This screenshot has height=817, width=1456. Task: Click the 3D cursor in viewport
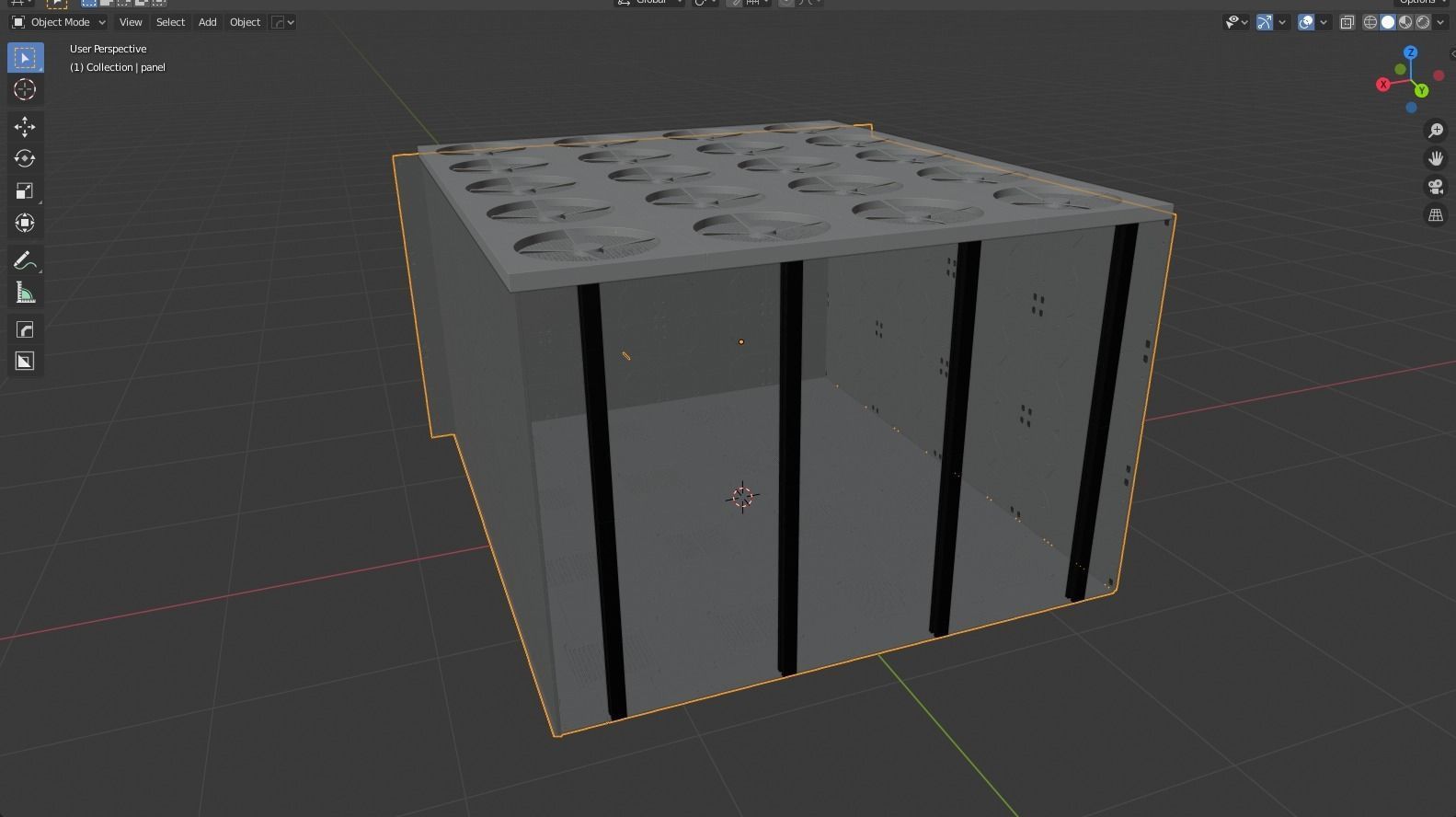[x=741, y=498]
